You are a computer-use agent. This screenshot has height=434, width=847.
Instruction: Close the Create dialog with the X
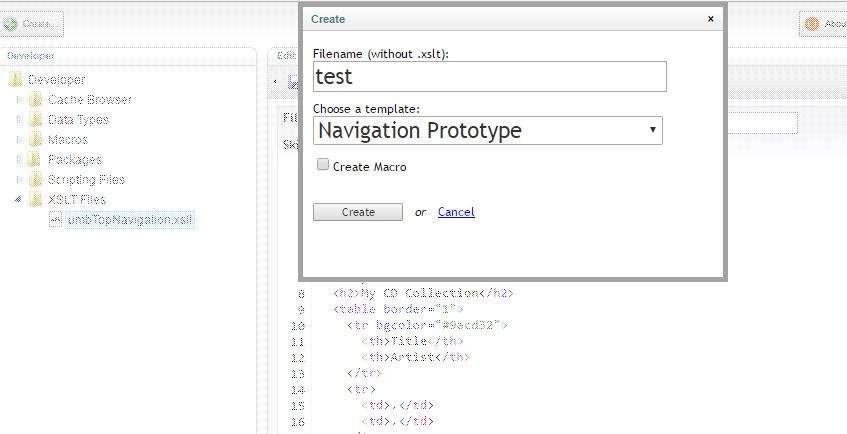[x=711, y=18]
